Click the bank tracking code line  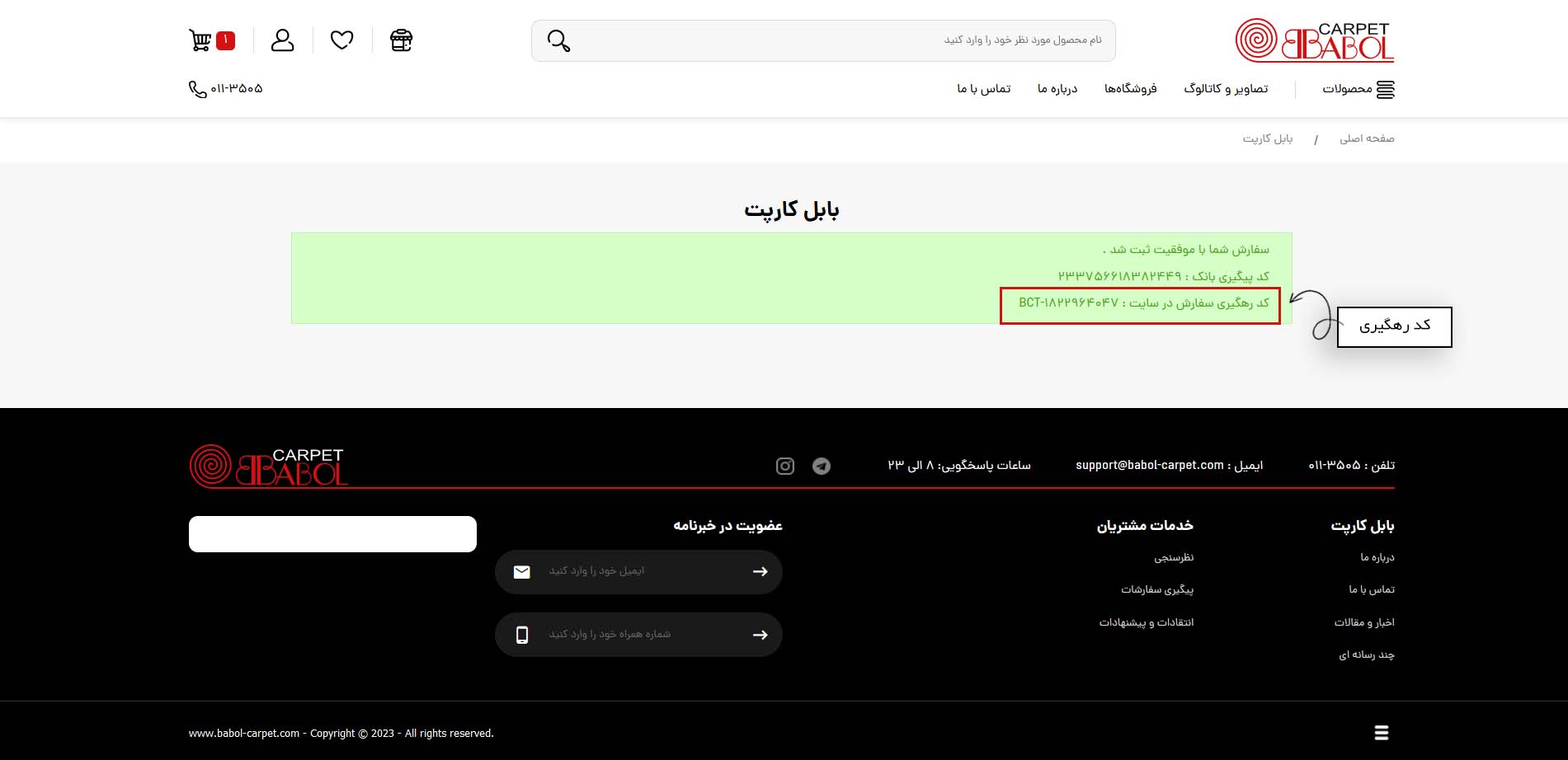pyautogui.click(x=1164, y=276)
